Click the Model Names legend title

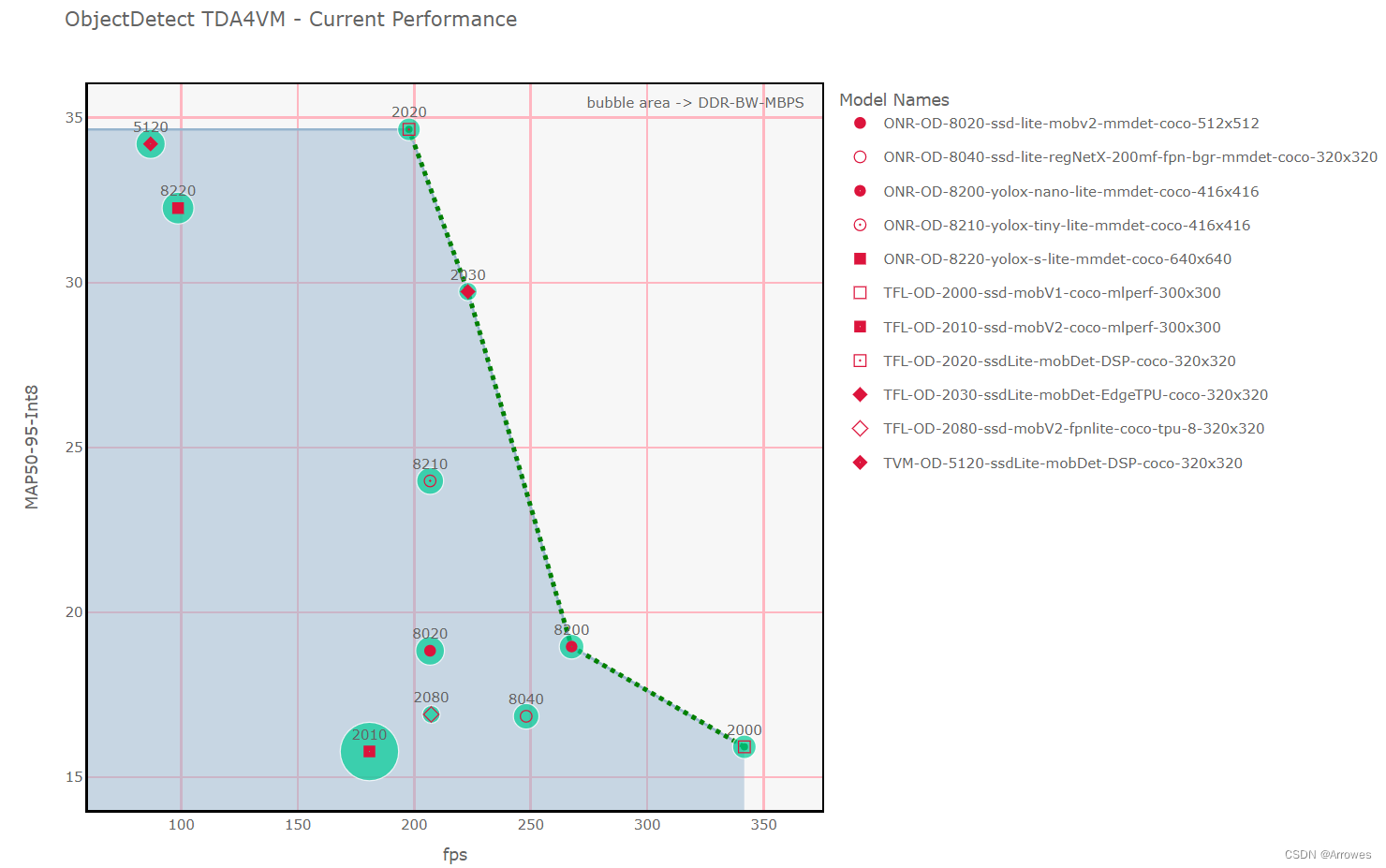[x=894, y=99]
